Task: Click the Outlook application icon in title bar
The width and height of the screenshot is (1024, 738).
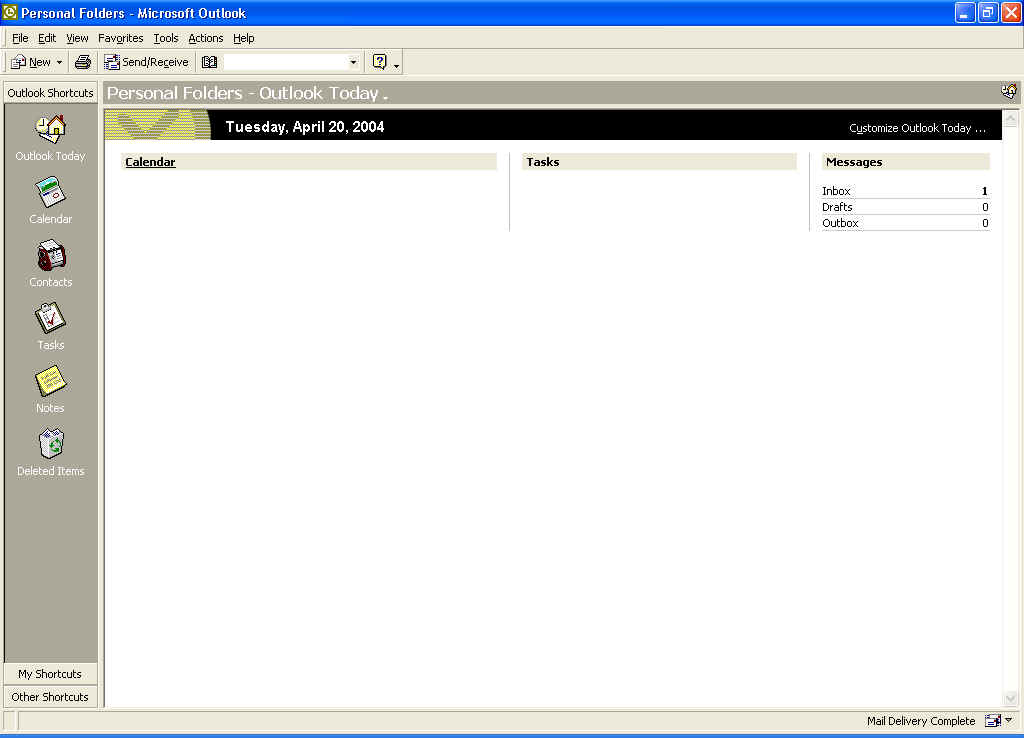Action: [x=10, y=12]
